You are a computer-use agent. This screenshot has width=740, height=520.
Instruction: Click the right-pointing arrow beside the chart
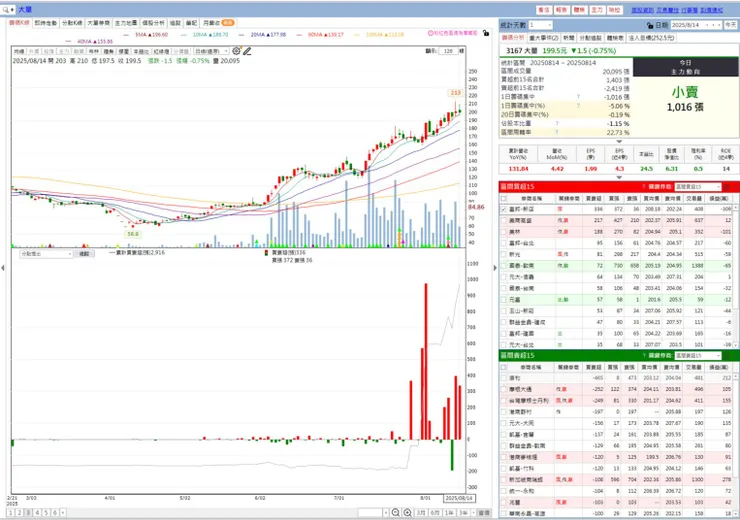tap(495, 268)
